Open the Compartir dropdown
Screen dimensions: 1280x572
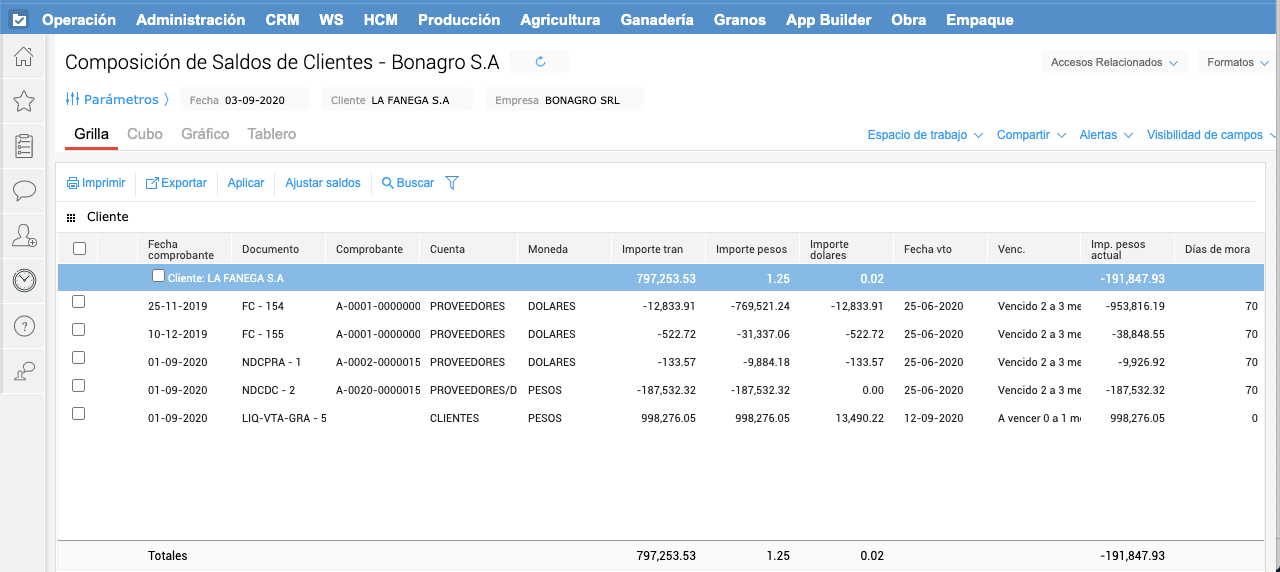(1031, 135)
